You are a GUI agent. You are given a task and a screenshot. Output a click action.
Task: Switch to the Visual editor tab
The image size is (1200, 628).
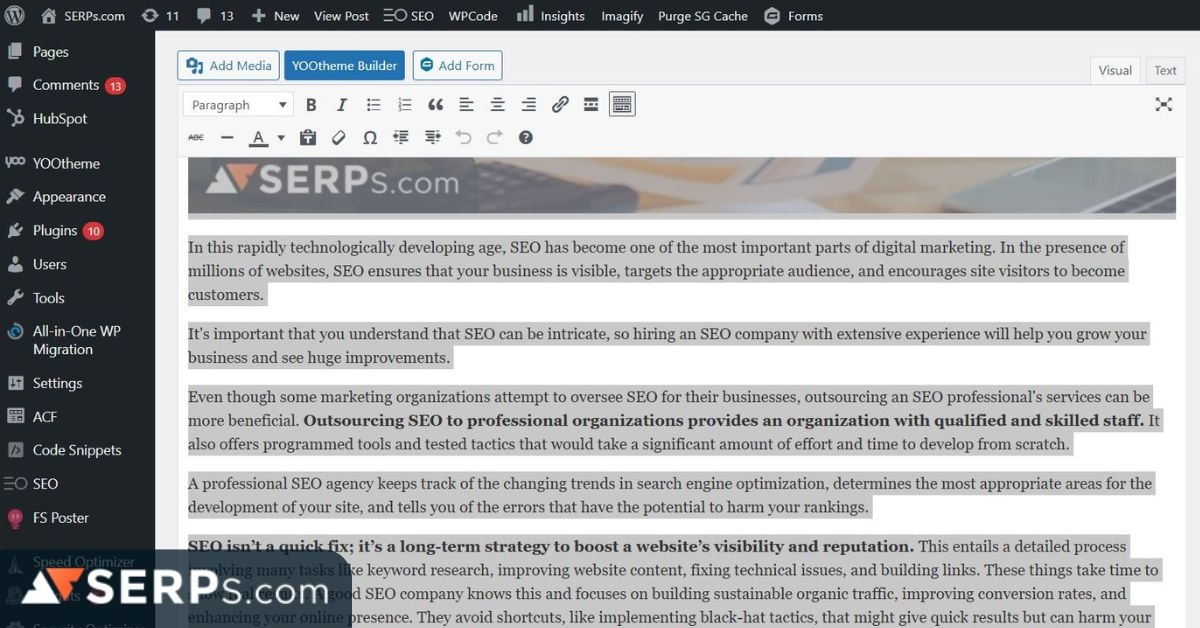pyautogui.click(x=1115, y=70)
